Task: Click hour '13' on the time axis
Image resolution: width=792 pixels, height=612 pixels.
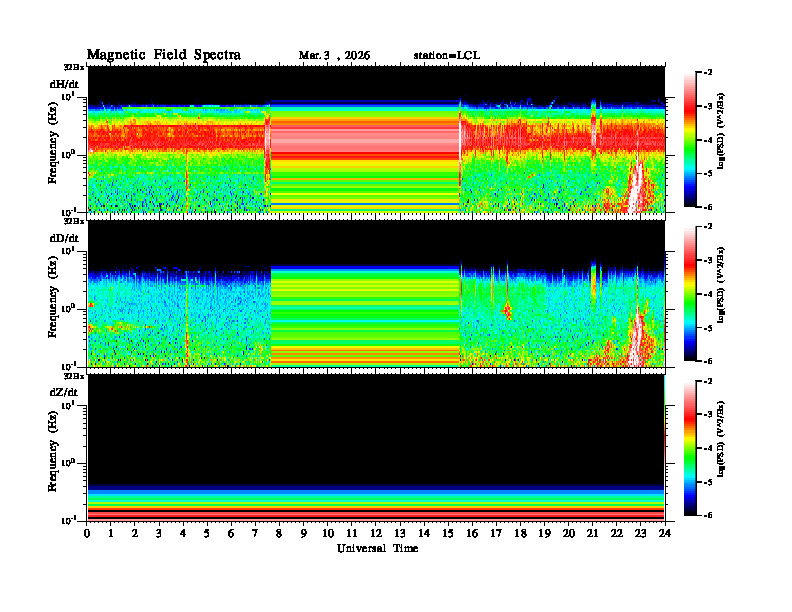Action: [400, 534]
